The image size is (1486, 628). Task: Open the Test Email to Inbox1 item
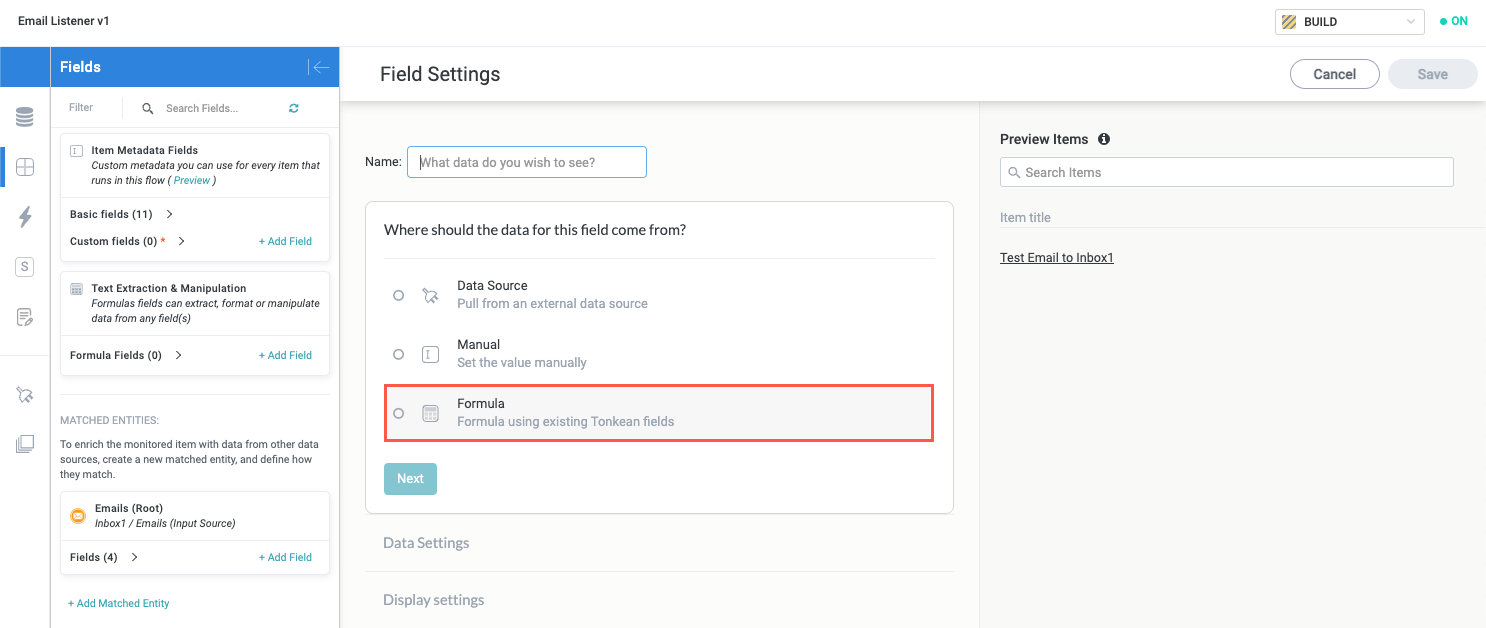point(1056,258)
